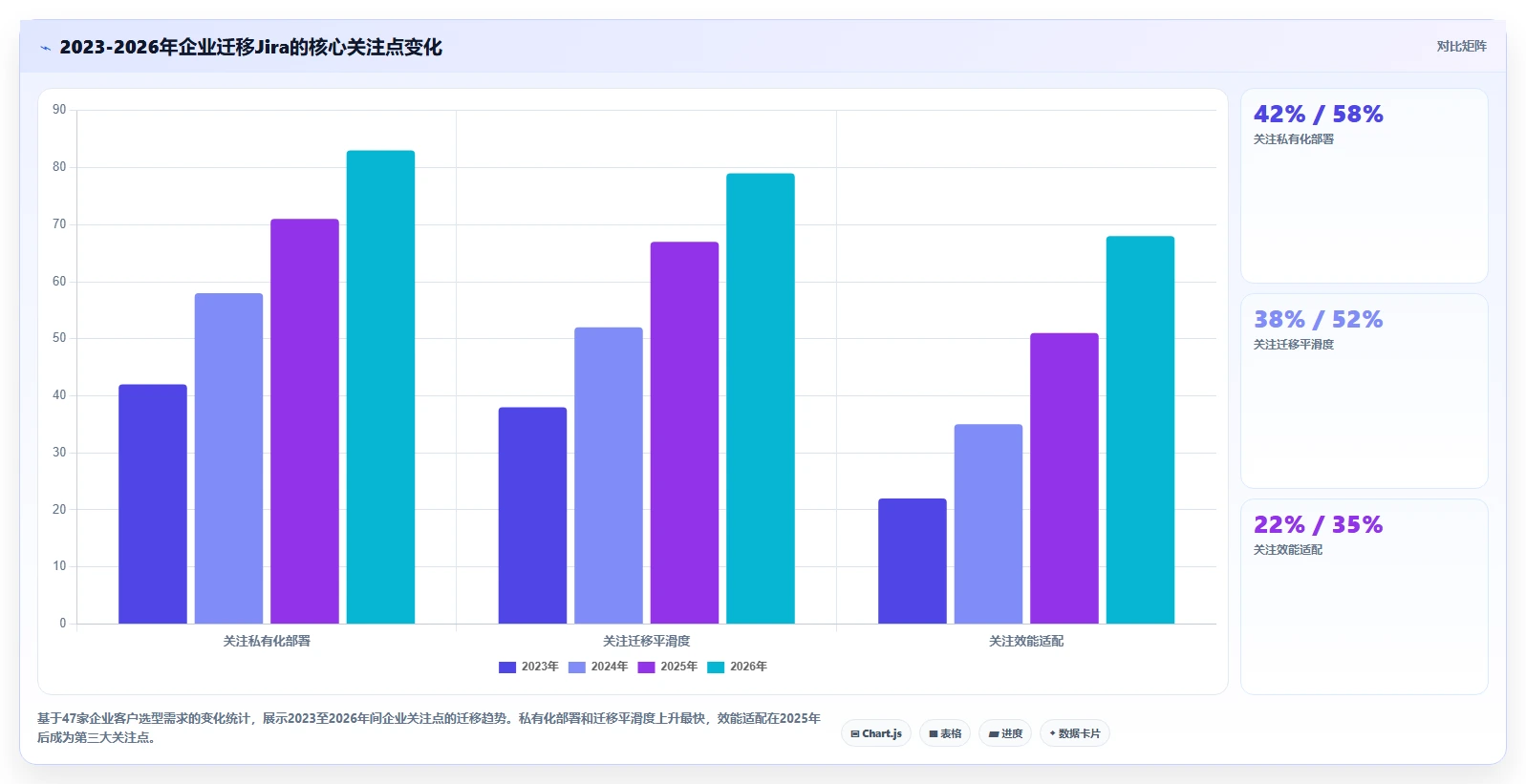Toggle the 2024年 legend item
Image resolution: width=1526 pixels, height=784 pixels.
pyautogui.click(x=598, y=667)
